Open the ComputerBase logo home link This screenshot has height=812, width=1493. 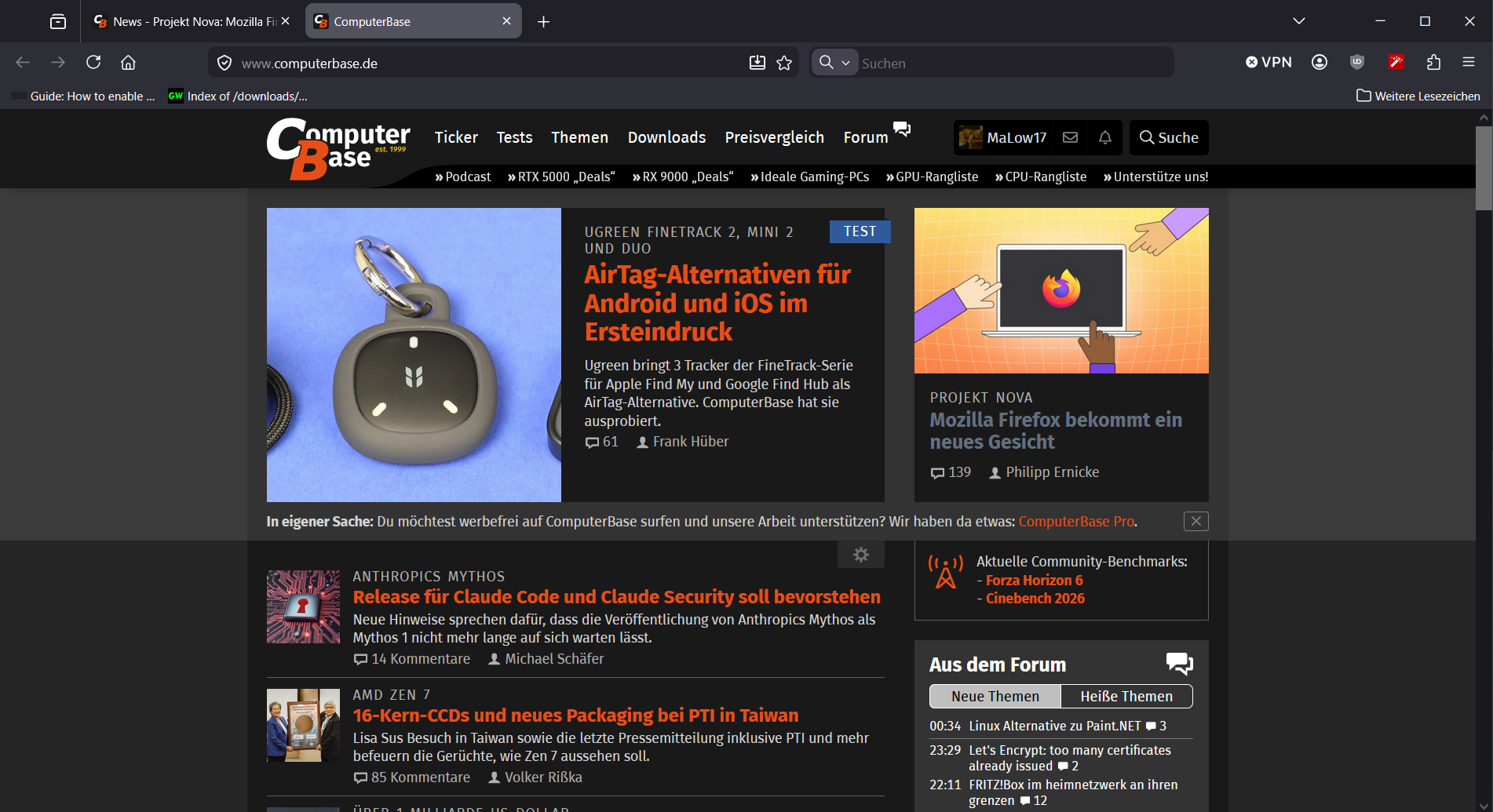pyautogui.click(x=338, y=148)
